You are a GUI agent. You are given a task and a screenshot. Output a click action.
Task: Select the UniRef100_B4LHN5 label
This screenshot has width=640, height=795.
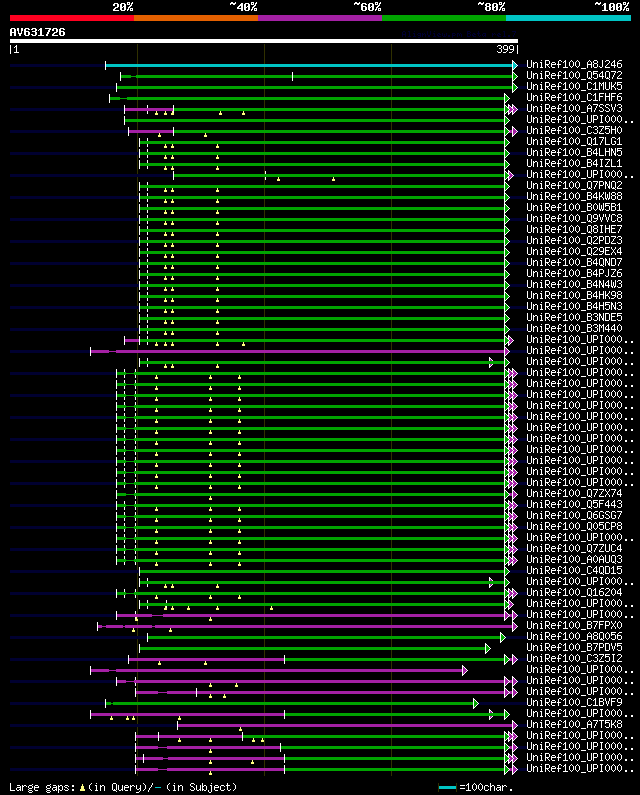tap(574, 153)
